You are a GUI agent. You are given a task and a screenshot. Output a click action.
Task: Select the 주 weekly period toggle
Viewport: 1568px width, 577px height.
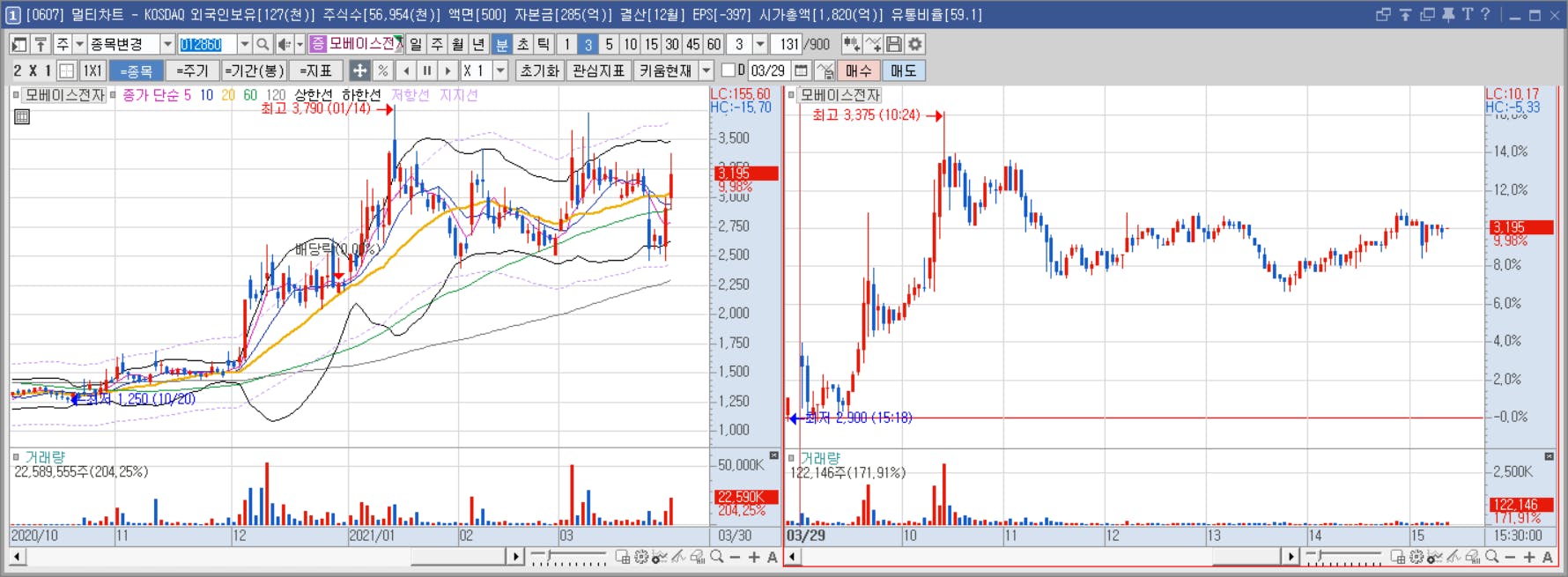pyautogui.click(x=437, y=44)
